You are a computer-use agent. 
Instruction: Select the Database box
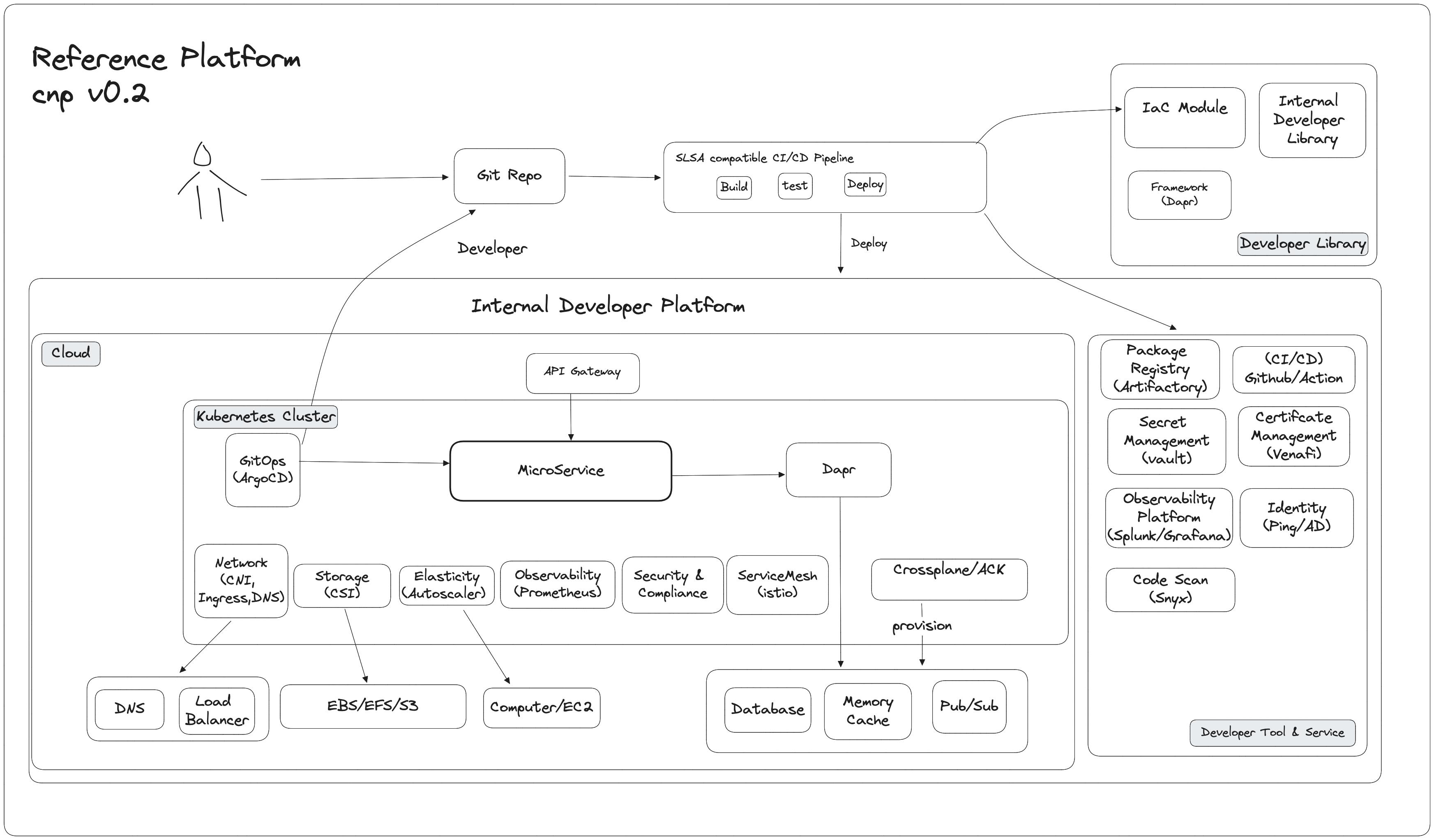click(x=768, y=710)
